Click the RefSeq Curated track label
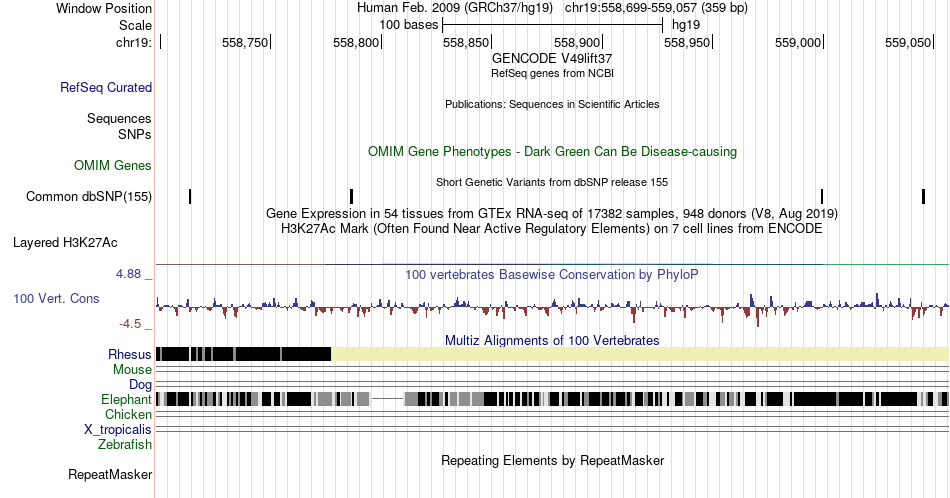 pyautogui.click(x=106, y=87)
